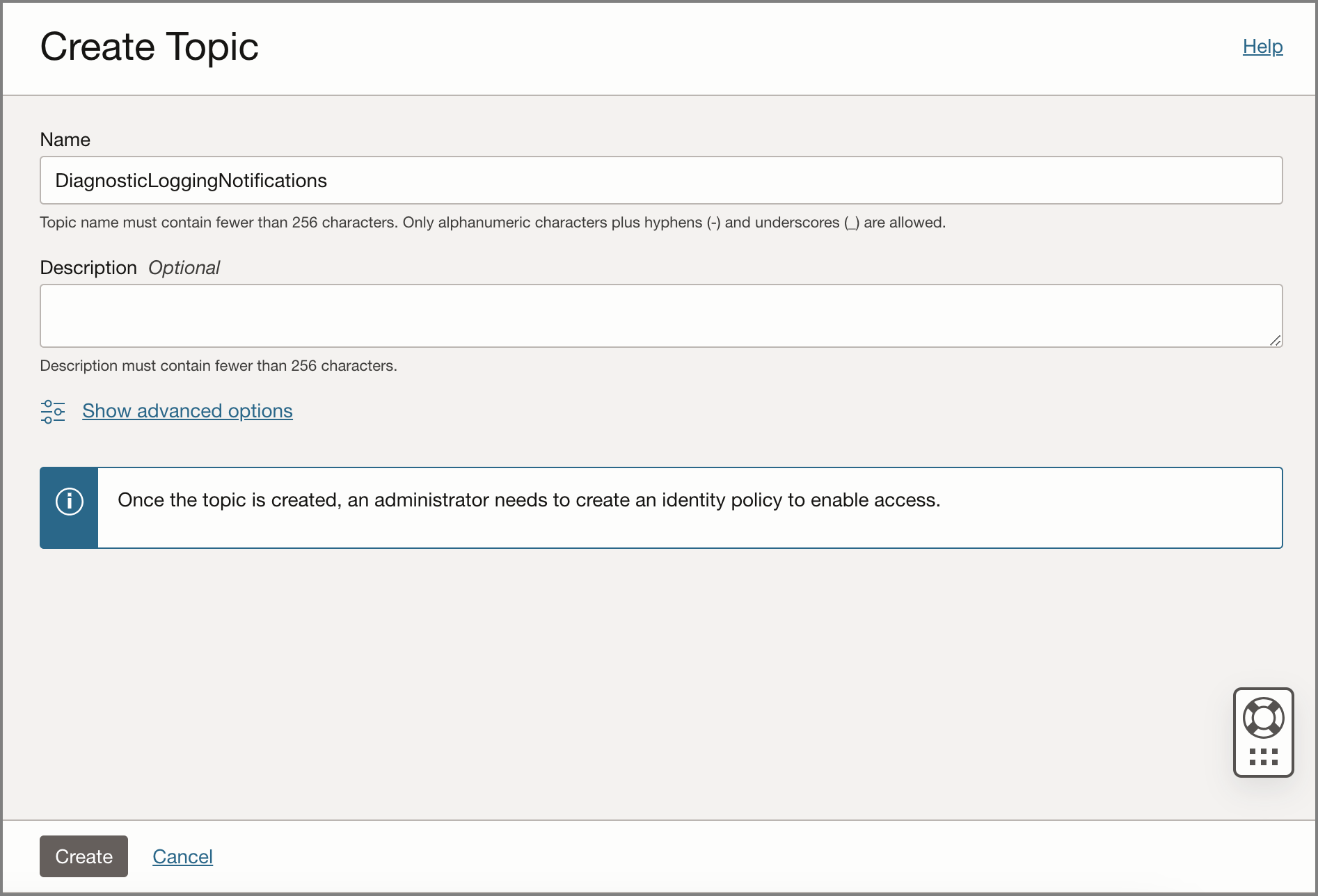Click Create to save DiagnosticLoggingNotifications
This screenshot has width=1318, height=896.
(x=84, y=856)
